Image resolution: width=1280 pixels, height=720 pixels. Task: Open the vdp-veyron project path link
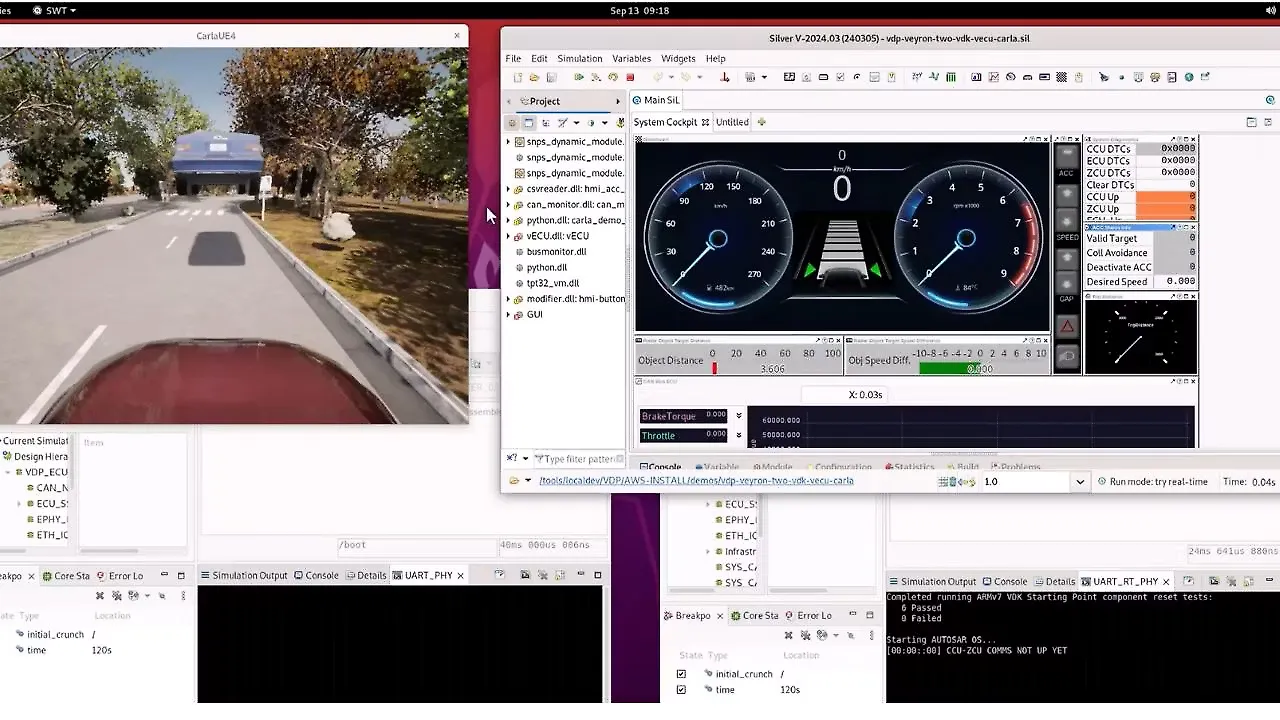click(x=696, y=481)
